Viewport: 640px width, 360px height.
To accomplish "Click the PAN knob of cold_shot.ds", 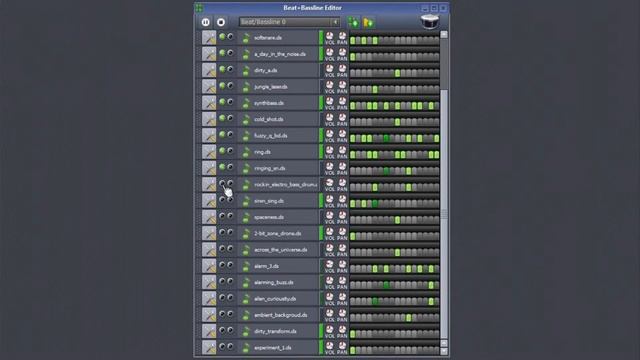I will [x=342, y=118].
